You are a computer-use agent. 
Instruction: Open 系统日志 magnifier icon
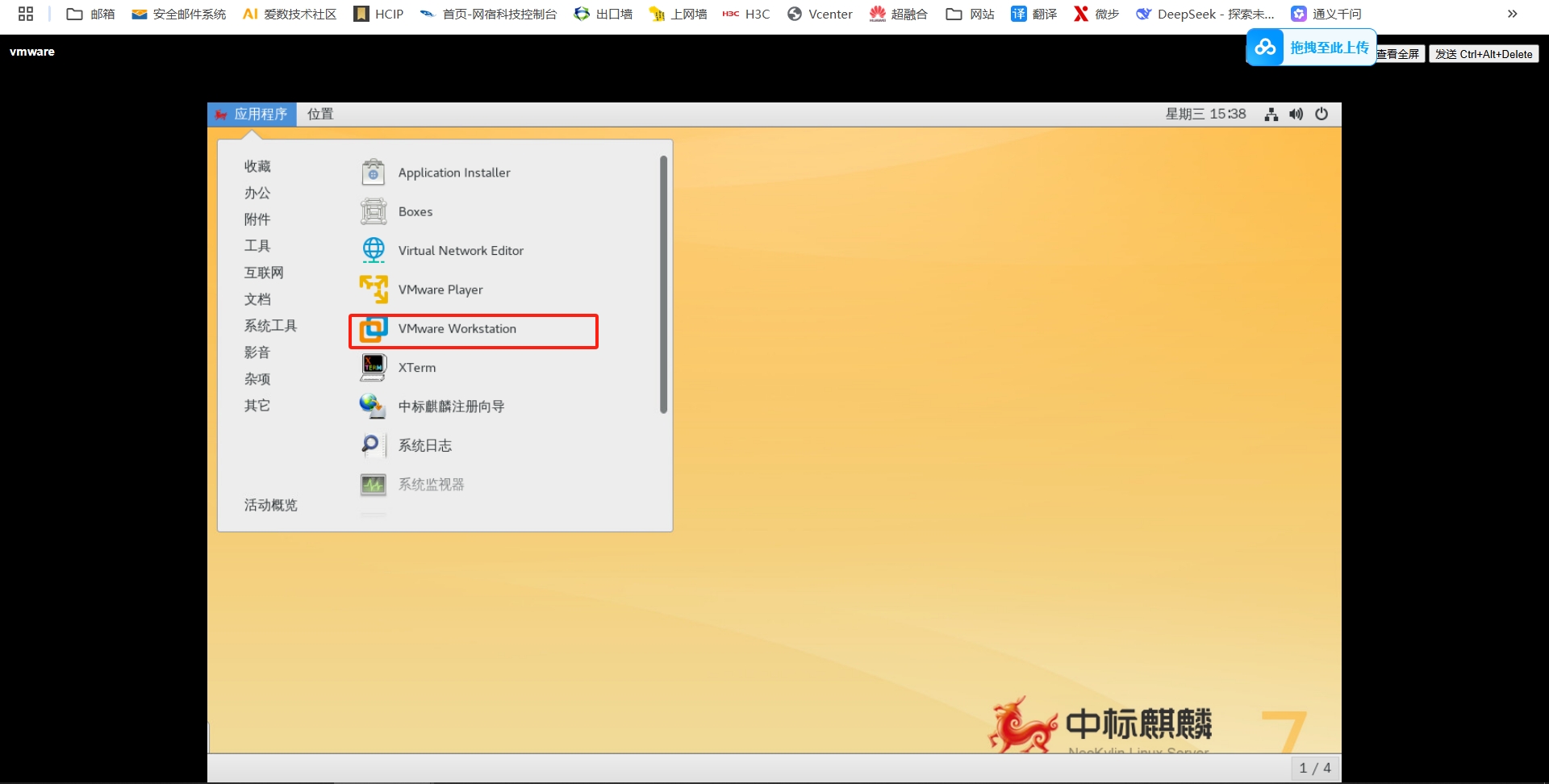373,444
